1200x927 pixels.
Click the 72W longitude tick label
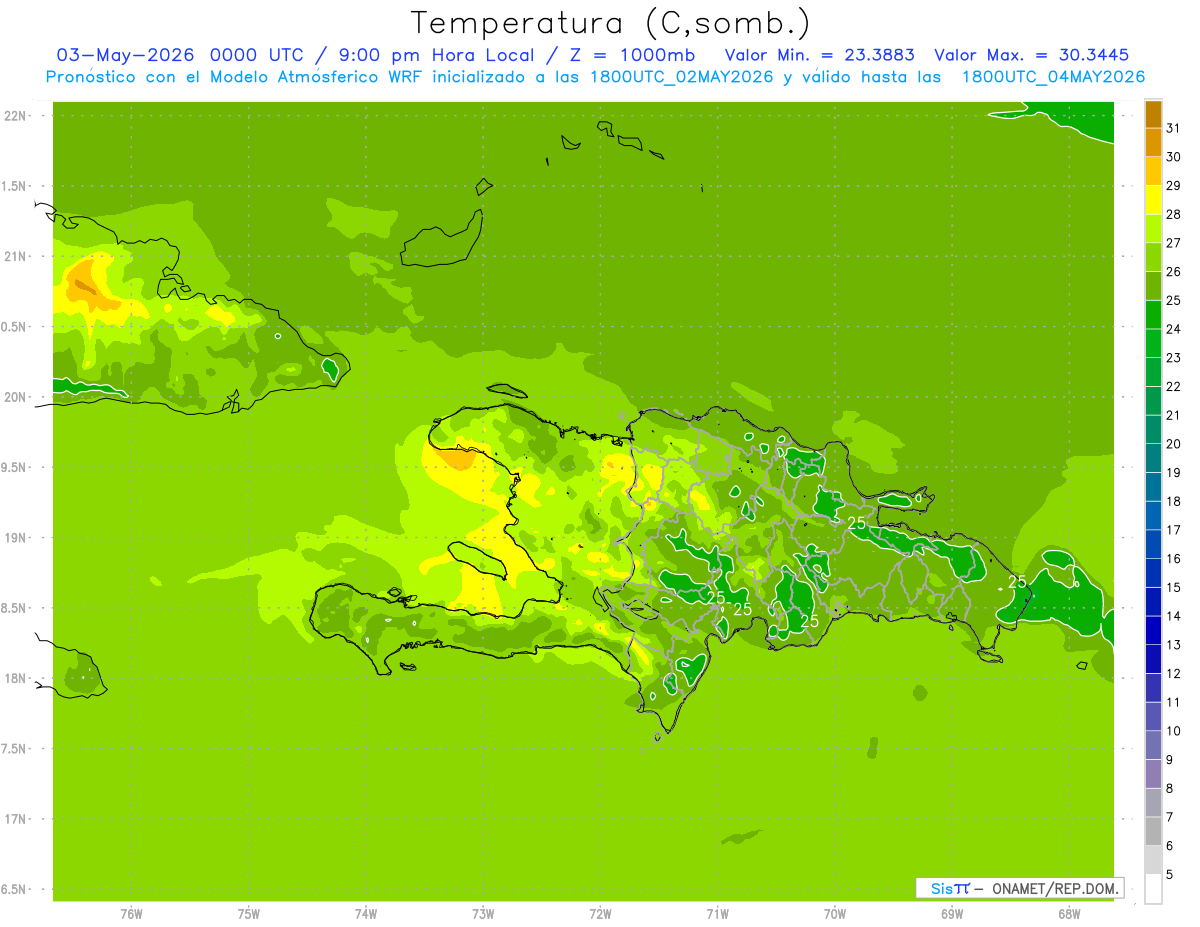coord(600,914)
